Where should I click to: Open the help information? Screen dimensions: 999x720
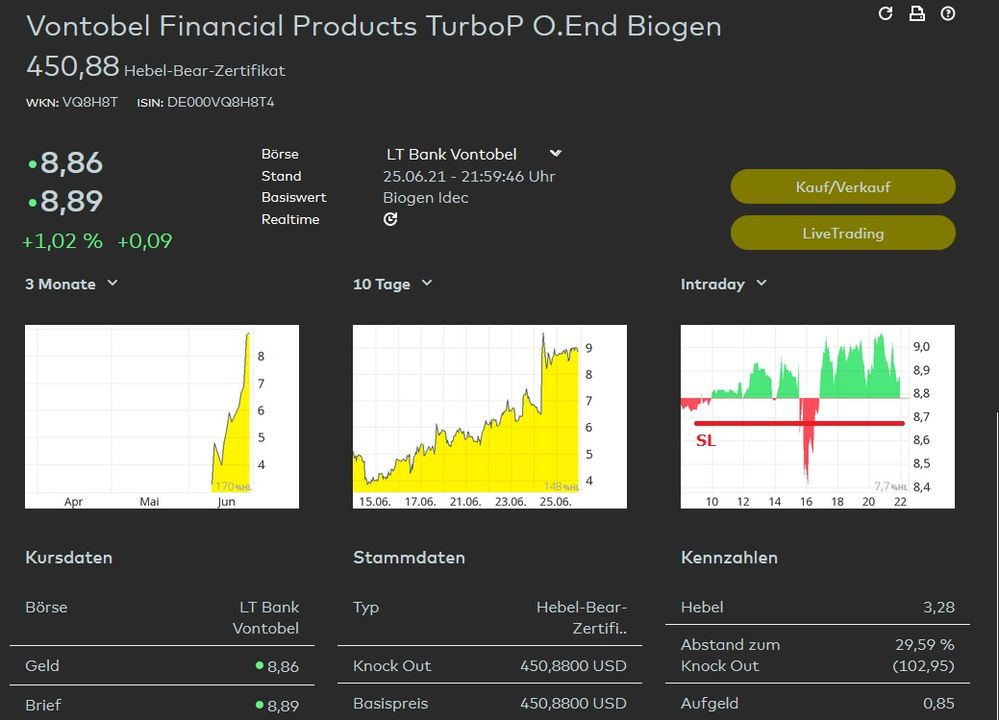[948, 14]
